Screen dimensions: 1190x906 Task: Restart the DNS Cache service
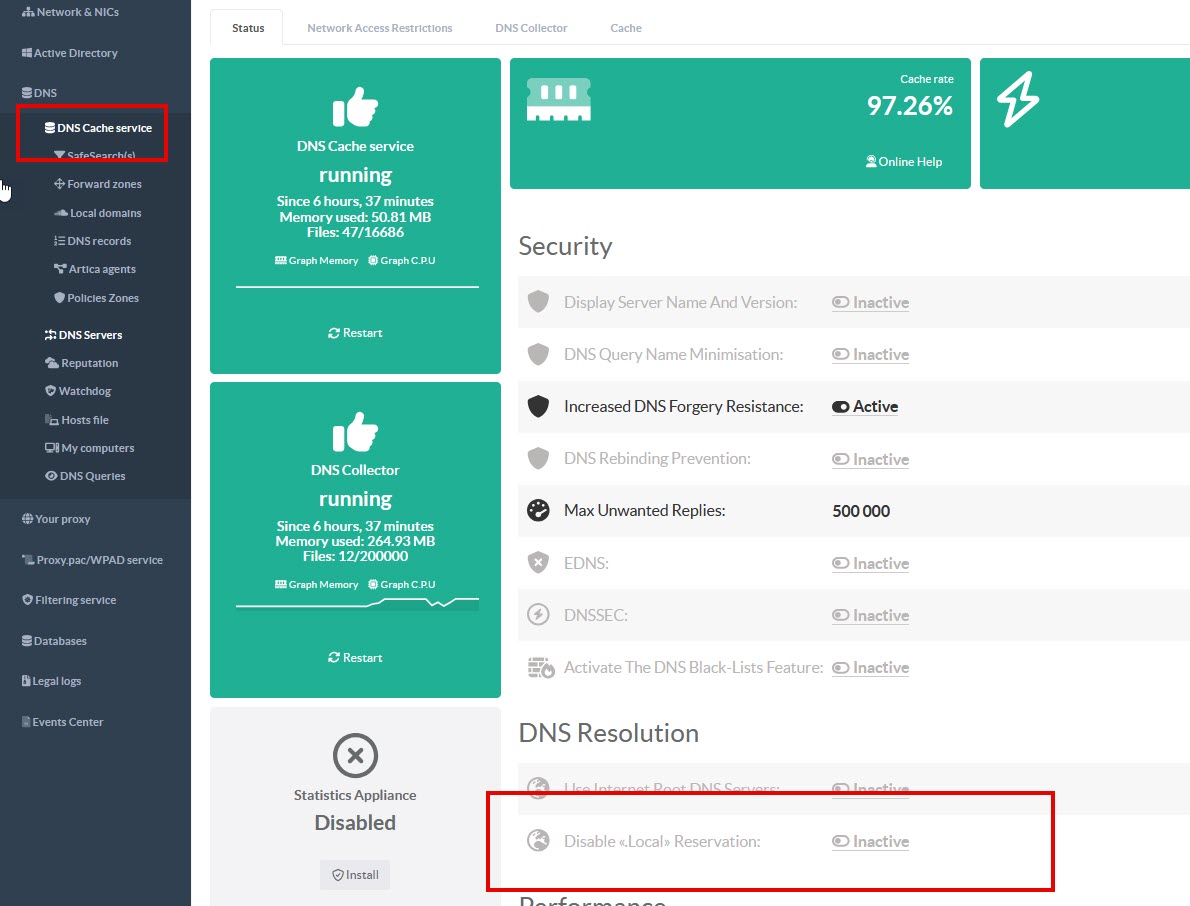pos(355,333)
